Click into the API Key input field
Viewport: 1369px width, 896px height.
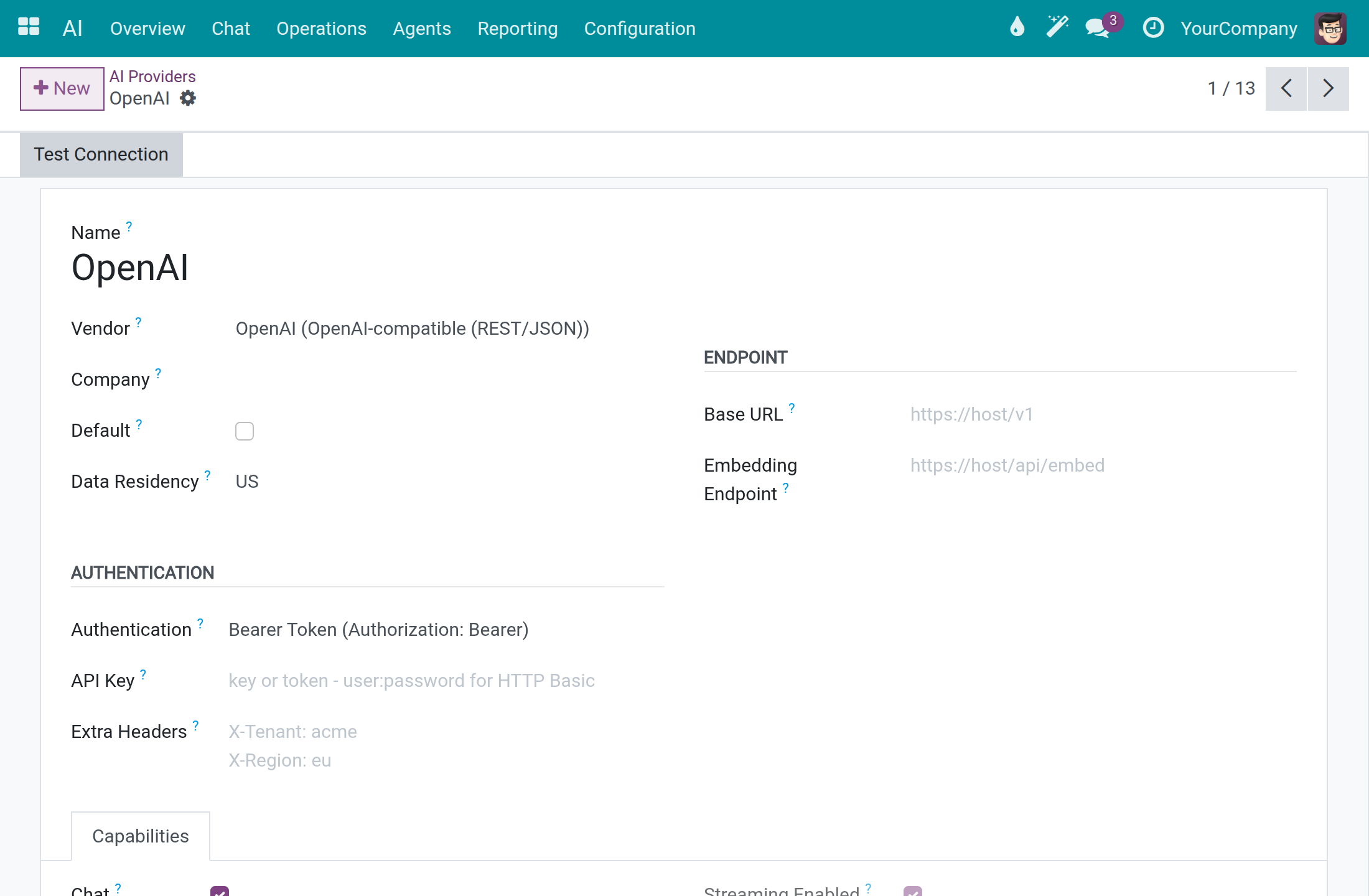446,681
